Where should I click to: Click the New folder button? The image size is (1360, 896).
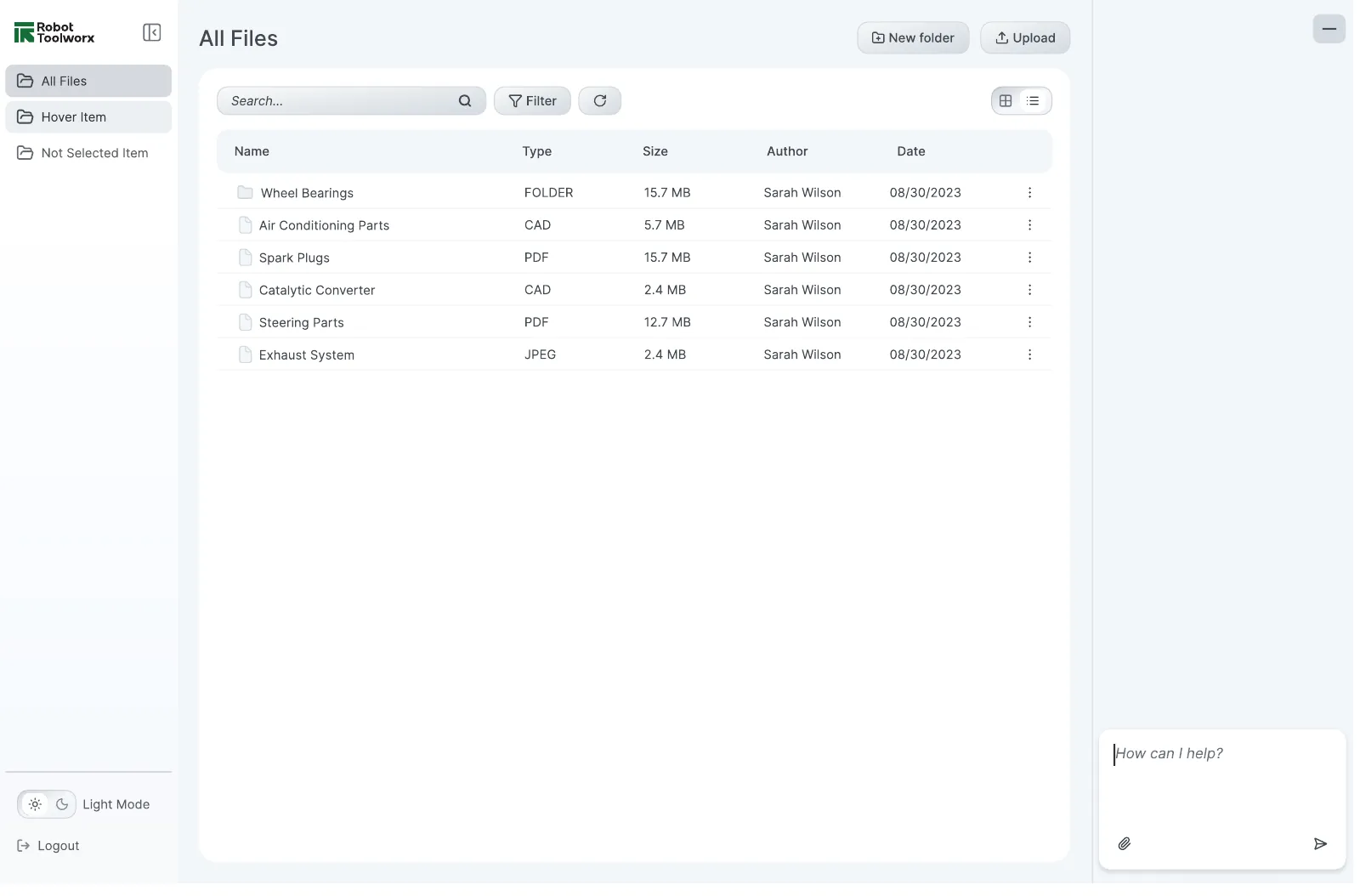click(913, 37)
